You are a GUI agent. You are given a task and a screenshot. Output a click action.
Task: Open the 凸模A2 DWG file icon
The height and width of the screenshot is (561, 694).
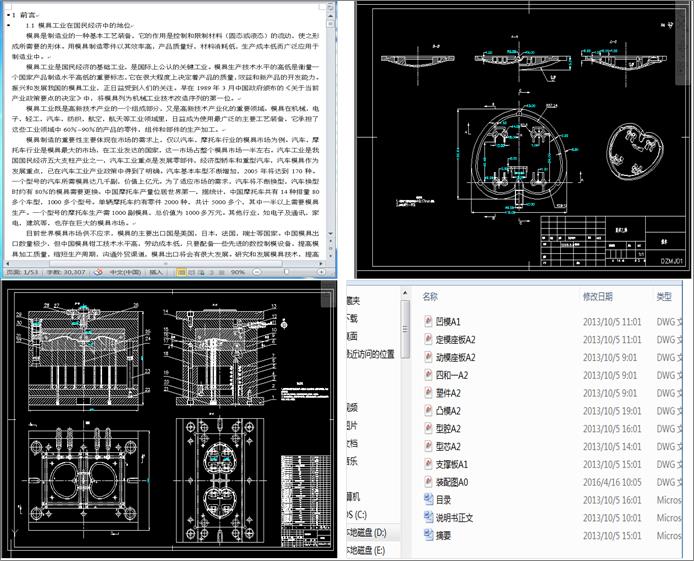point(428,411)
